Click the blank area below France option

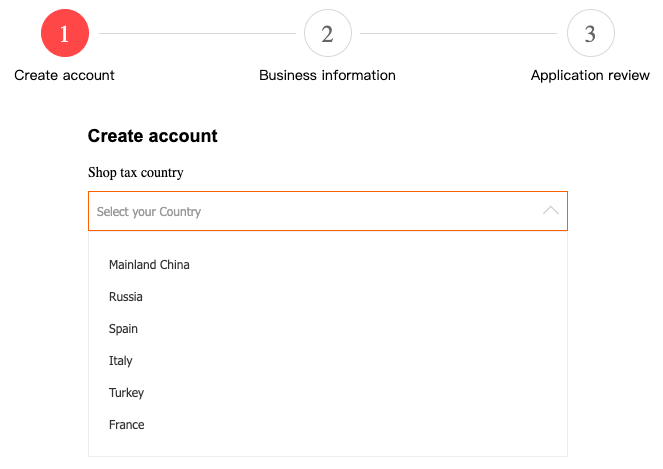(328, 447)
